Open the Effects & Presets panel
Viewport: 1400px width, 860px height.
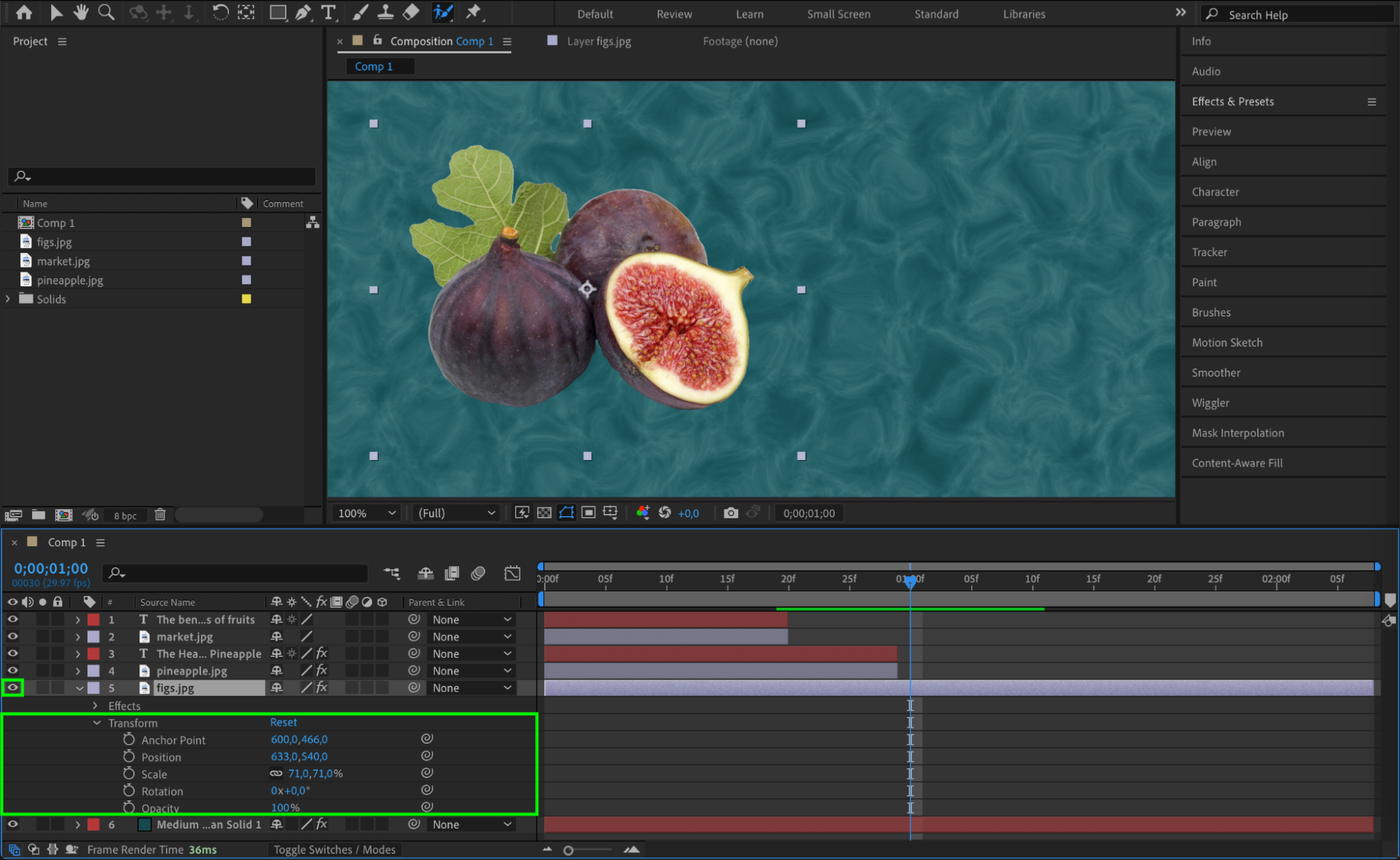pos(1232,102)
